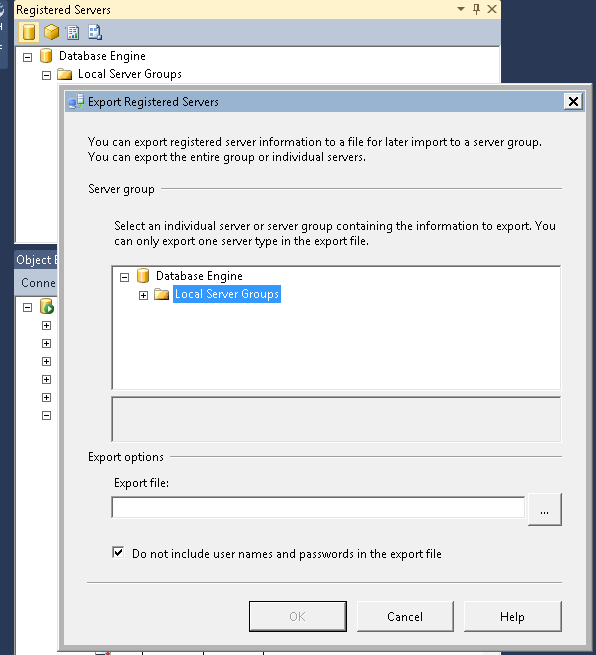Click the browse (...) button for export file
This screenshot has width=596, height=655.
tap(545, 509)
